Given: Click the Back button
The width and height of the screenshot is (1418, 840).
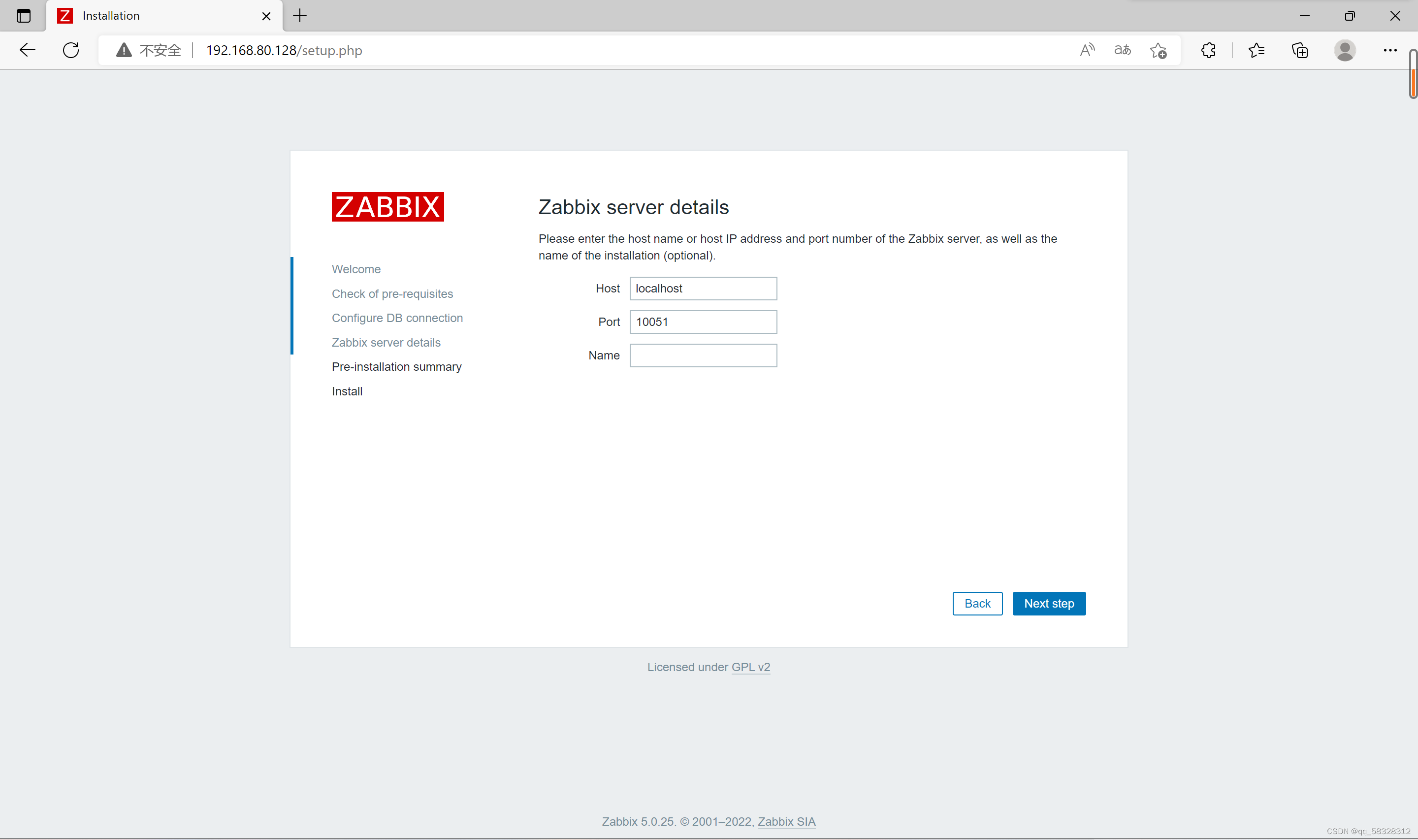Looking at the screenshot, I should pos(977,603).
